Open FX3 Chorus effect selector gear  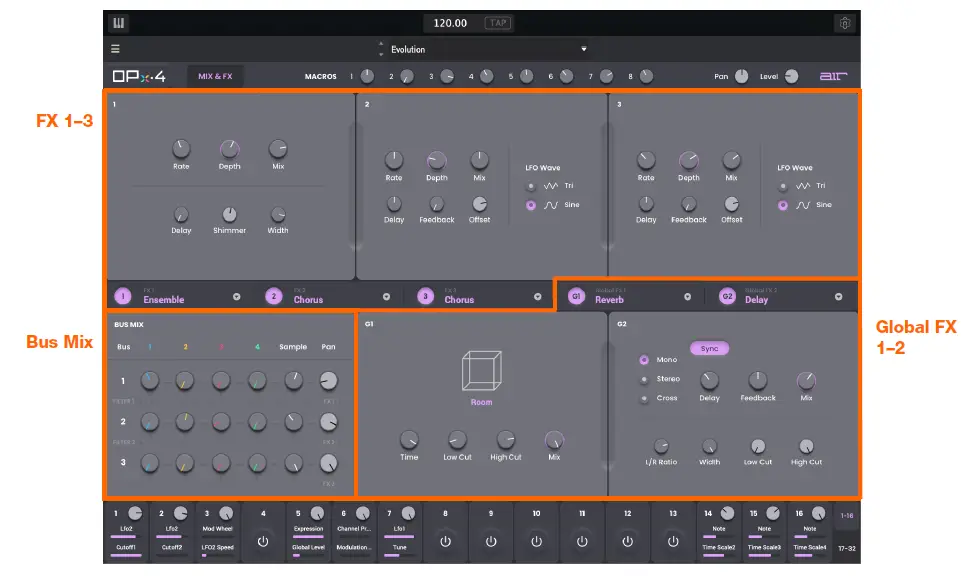(x=535, y=296)
